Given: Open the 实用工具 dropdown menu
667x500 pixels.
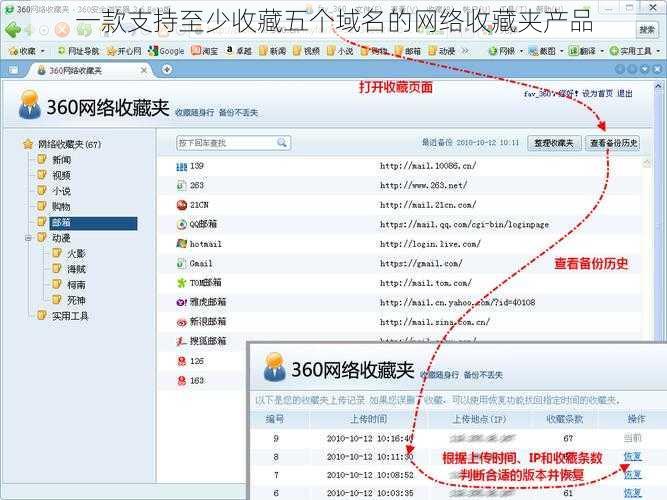Looking at the screenshot, I should click(x=635, y=51).
